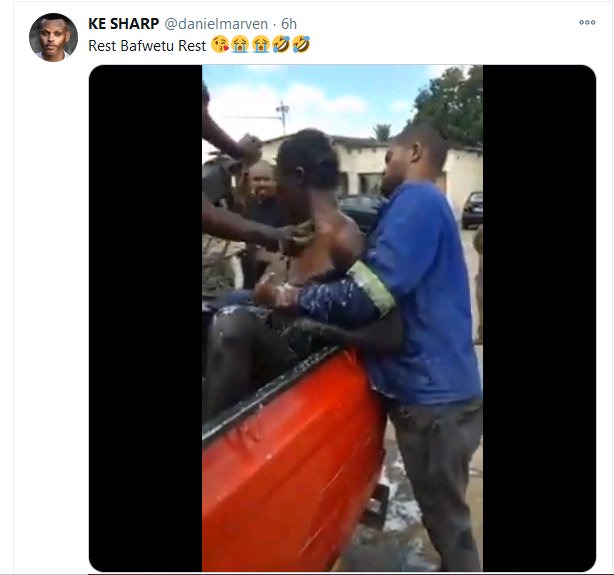Viewport: 614px width, 575px height.
Task: Click the last rolling-laughing emoji
Action: tap(301, 44)
